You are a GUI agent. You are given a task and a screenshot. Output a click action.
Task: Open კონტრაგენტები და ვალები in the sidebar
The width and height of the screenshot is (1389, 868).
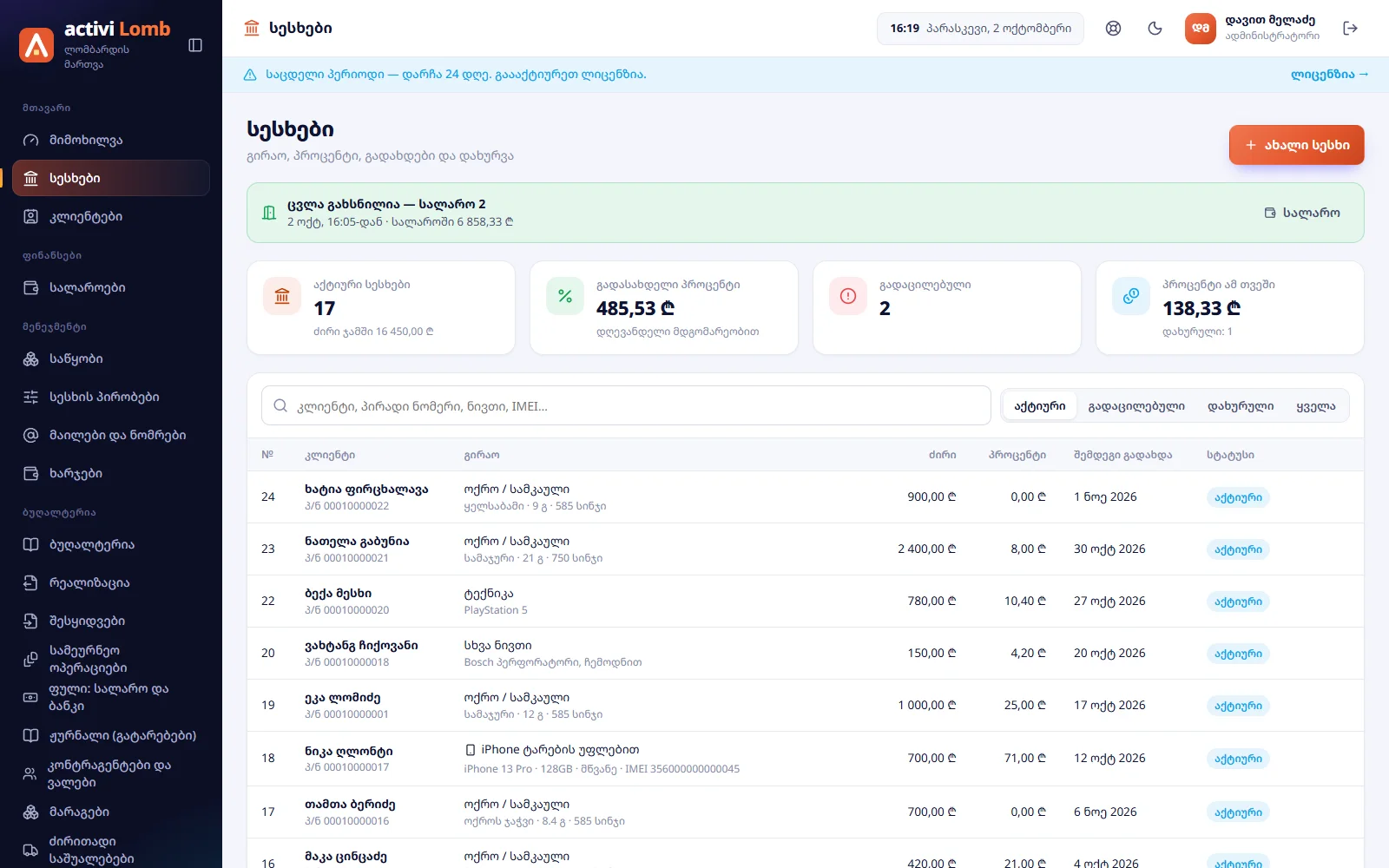111,773
